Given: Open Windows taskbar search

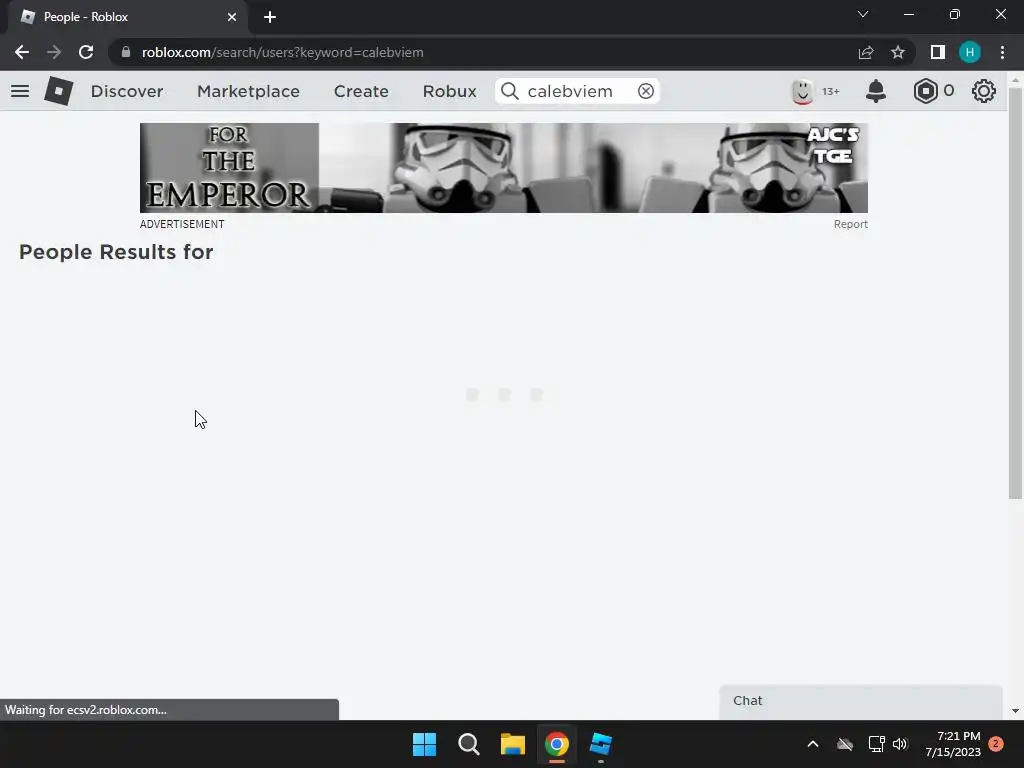Looking at the screenshot, I should click(469, 744).
